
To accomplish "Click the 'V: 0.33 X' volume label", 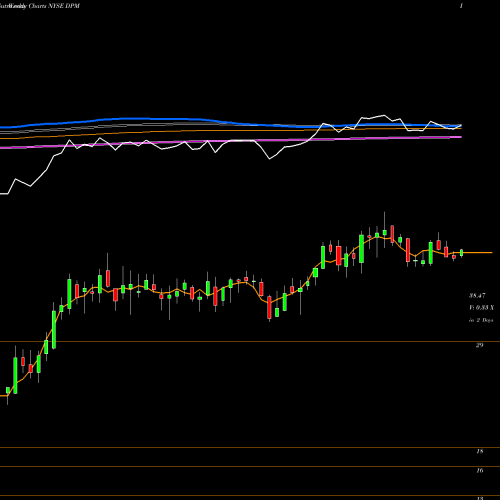I will pos(481,308).
